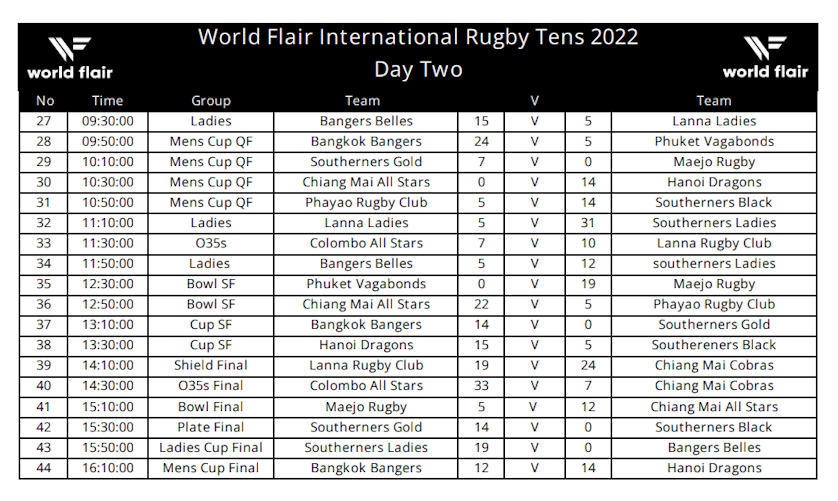Select Bangers Belles in match 43

click(714, 447)
